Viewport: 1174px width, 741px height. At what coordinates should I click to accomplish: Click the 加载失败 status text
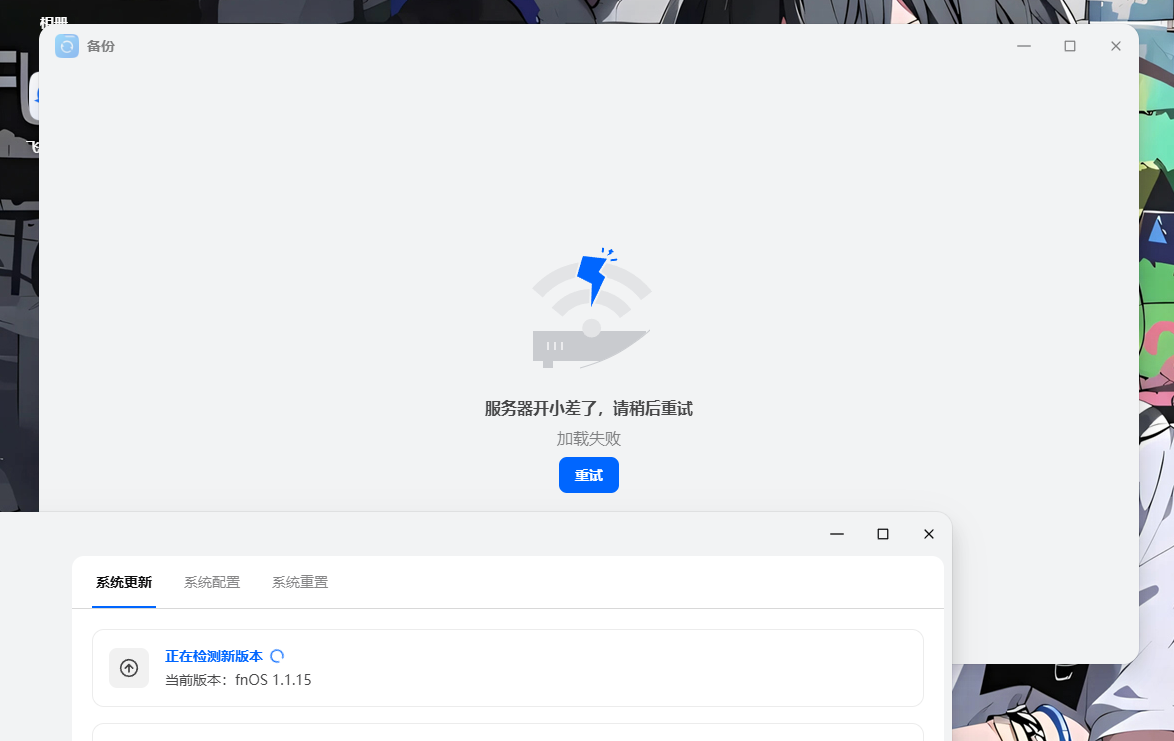[589, 438]
